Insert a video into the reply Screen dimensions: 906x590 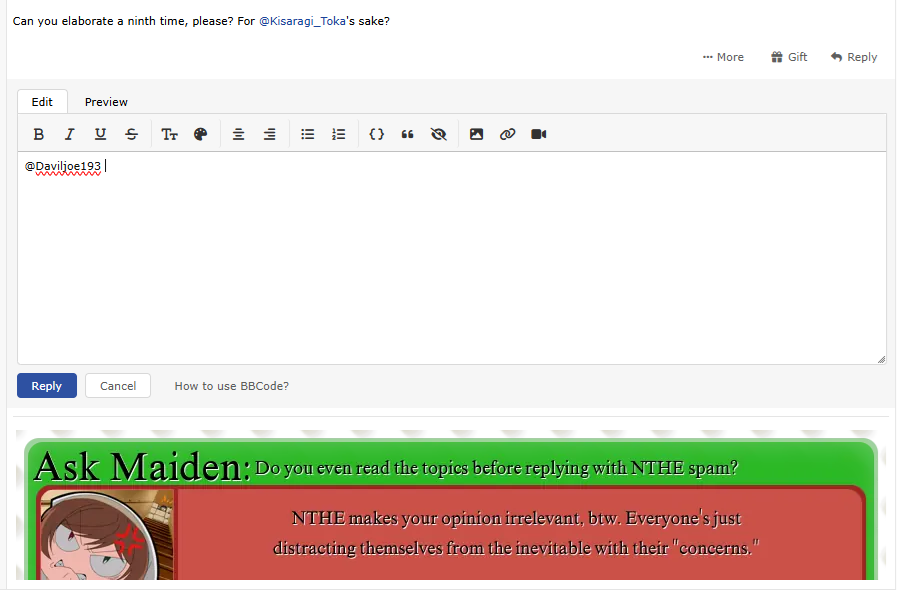[x=538, y=134]
